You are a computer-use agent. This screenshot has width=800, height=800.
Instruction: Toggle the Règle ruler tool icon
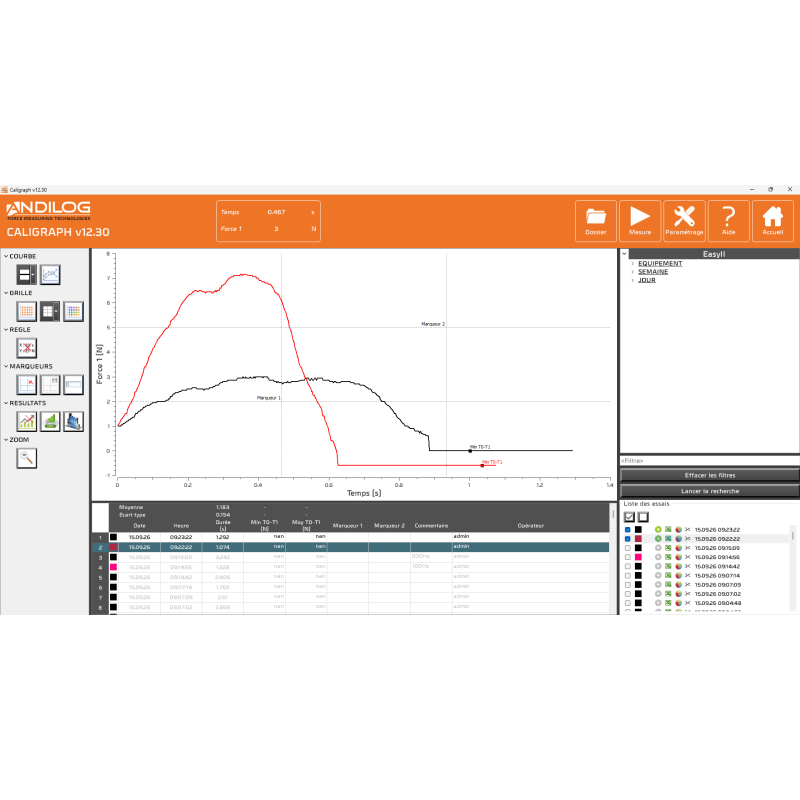[27, 348]
